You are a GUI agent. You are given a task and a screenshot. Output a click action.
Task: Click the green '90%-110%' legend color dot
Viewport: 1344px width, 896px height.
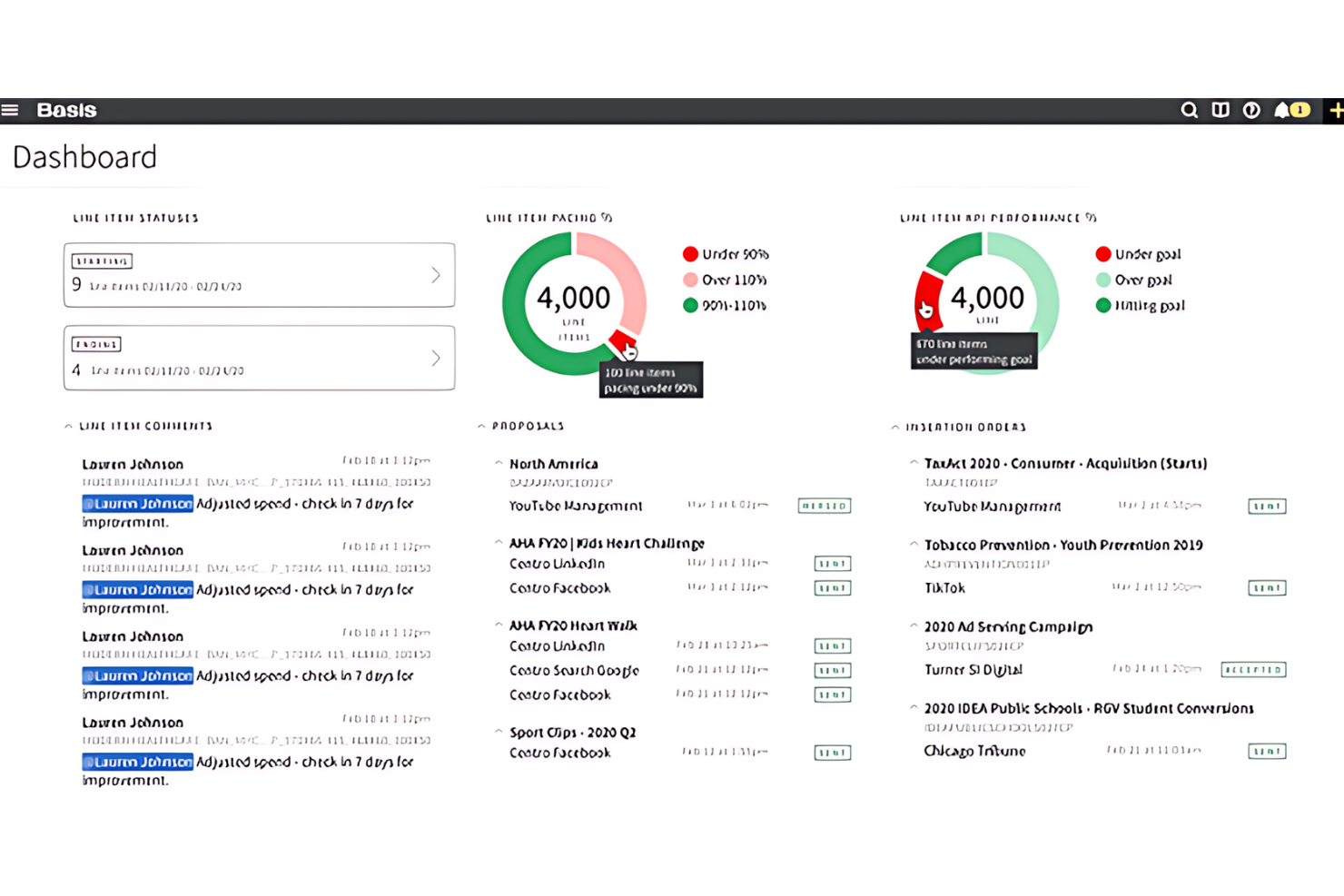(x=690, y=306)
